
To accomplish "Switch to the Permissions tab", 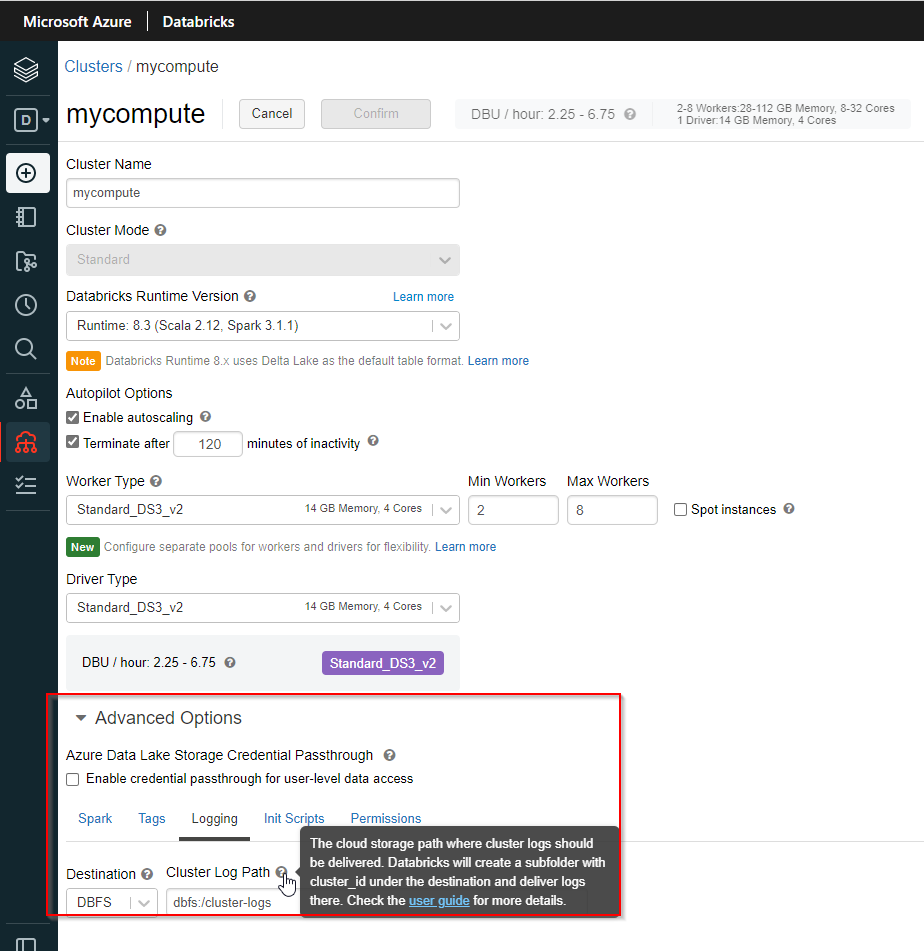I will click(386, 818).
